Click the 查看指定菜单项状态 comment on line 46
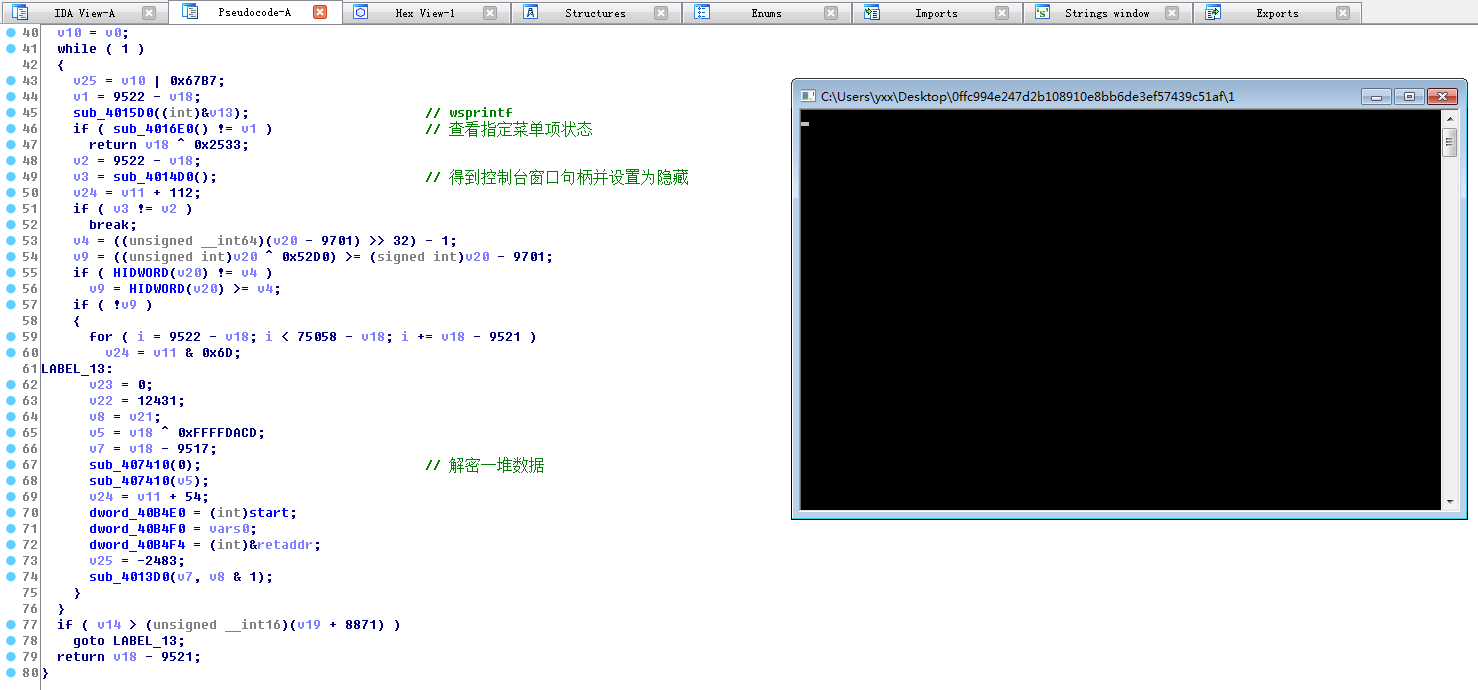 (x=509, y=129)
